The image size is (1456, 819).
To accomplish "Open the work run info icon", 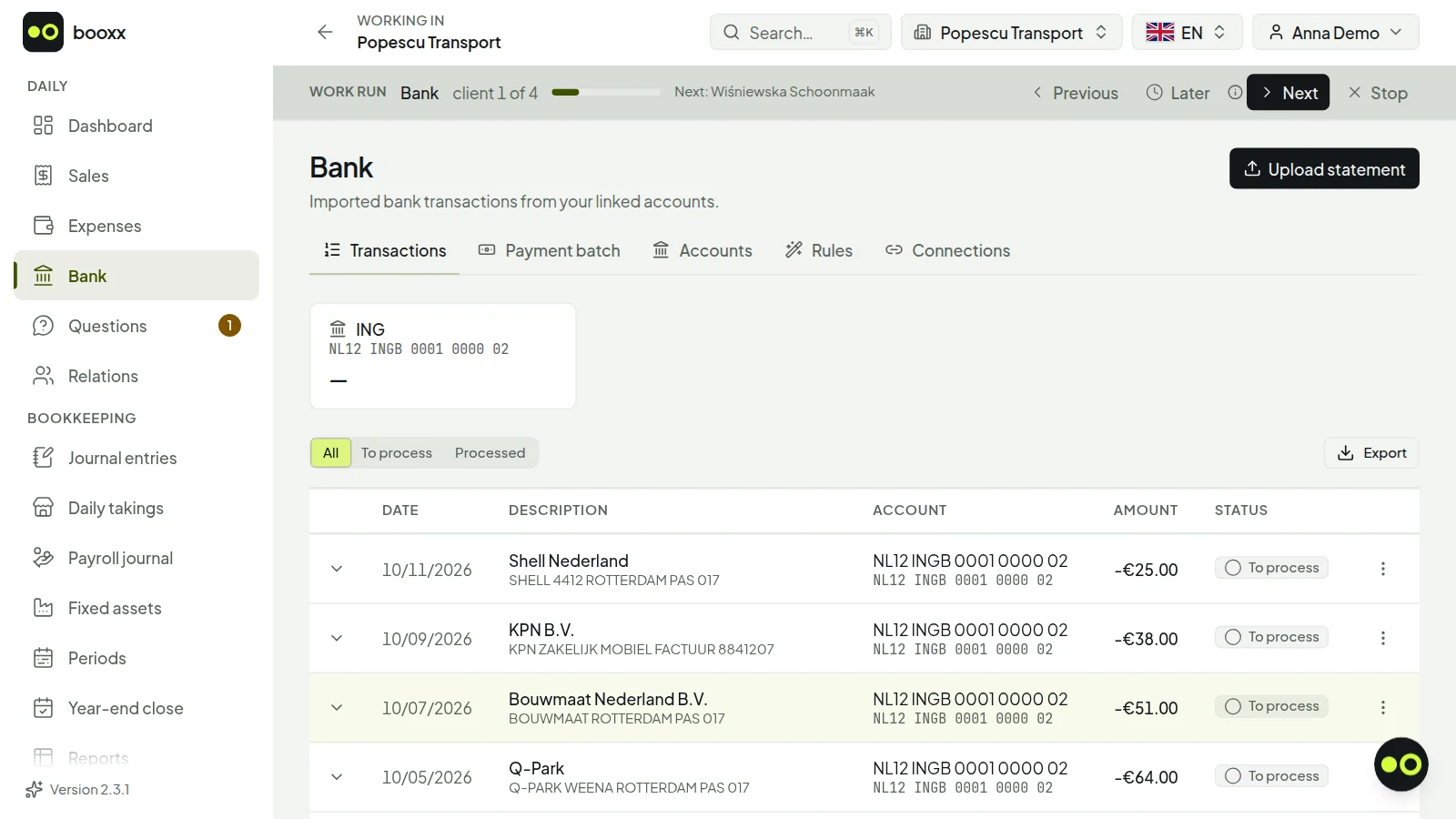I will pyautogui.click(x=1235, y=92).
